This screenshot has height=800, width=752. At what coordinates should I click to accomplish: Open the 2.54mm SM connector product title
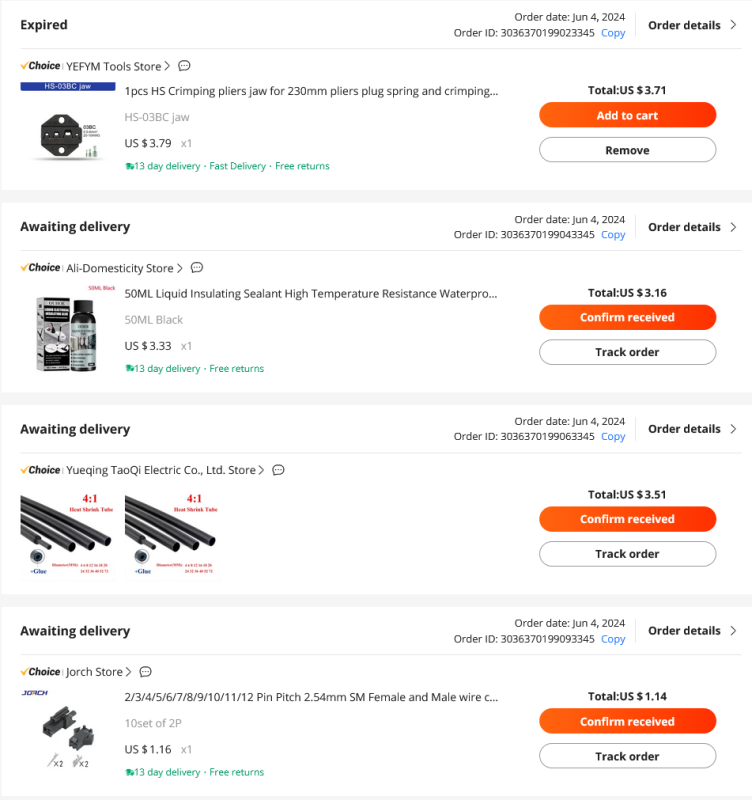point(311,697)
